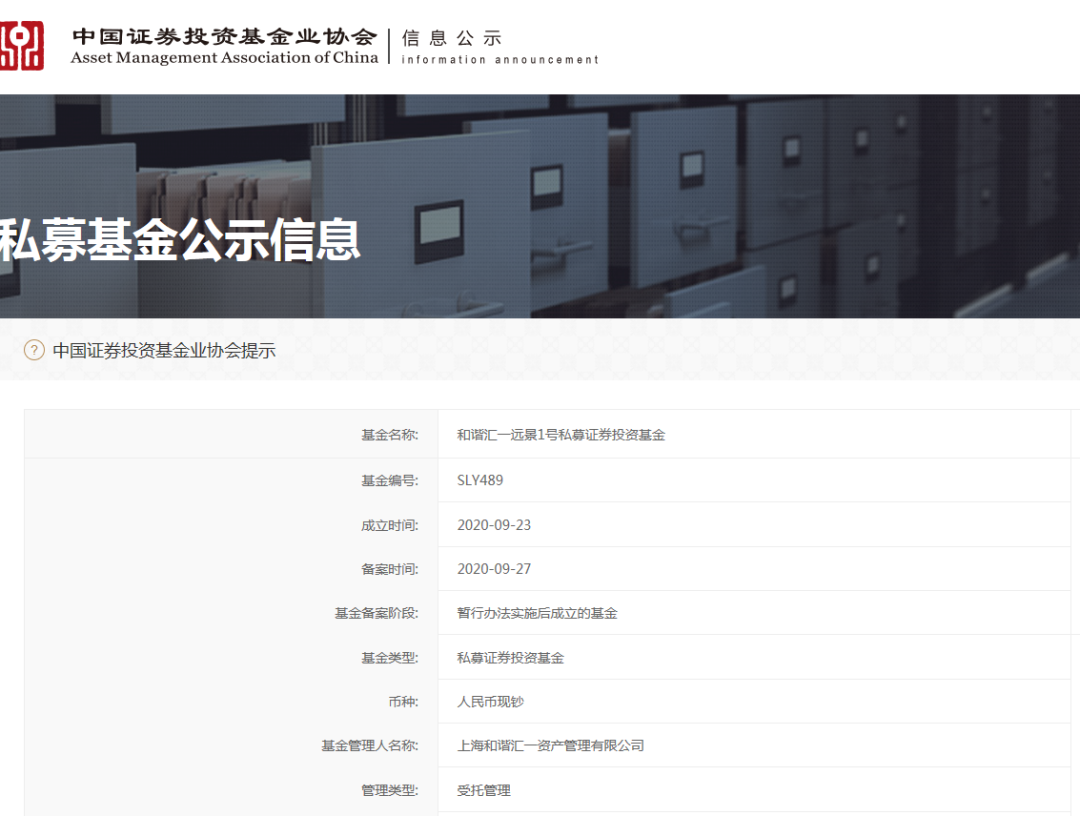Viewport: 1080px width, 816px height.
Task: Open the 信息公示 section heading
Action: pos(451,38)
